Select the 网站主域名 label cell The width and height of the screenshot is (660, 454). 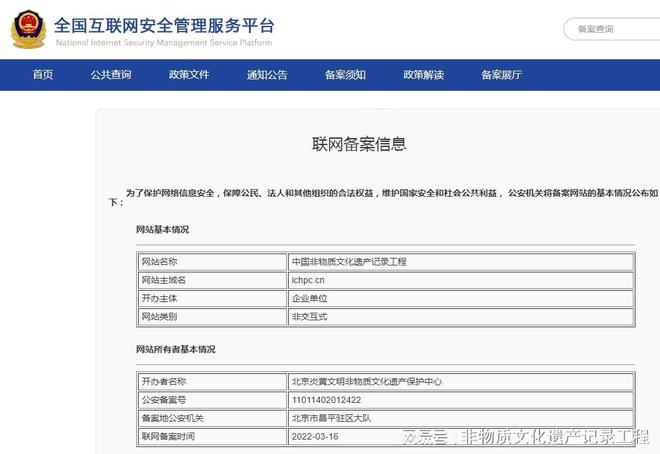[212, 280]
